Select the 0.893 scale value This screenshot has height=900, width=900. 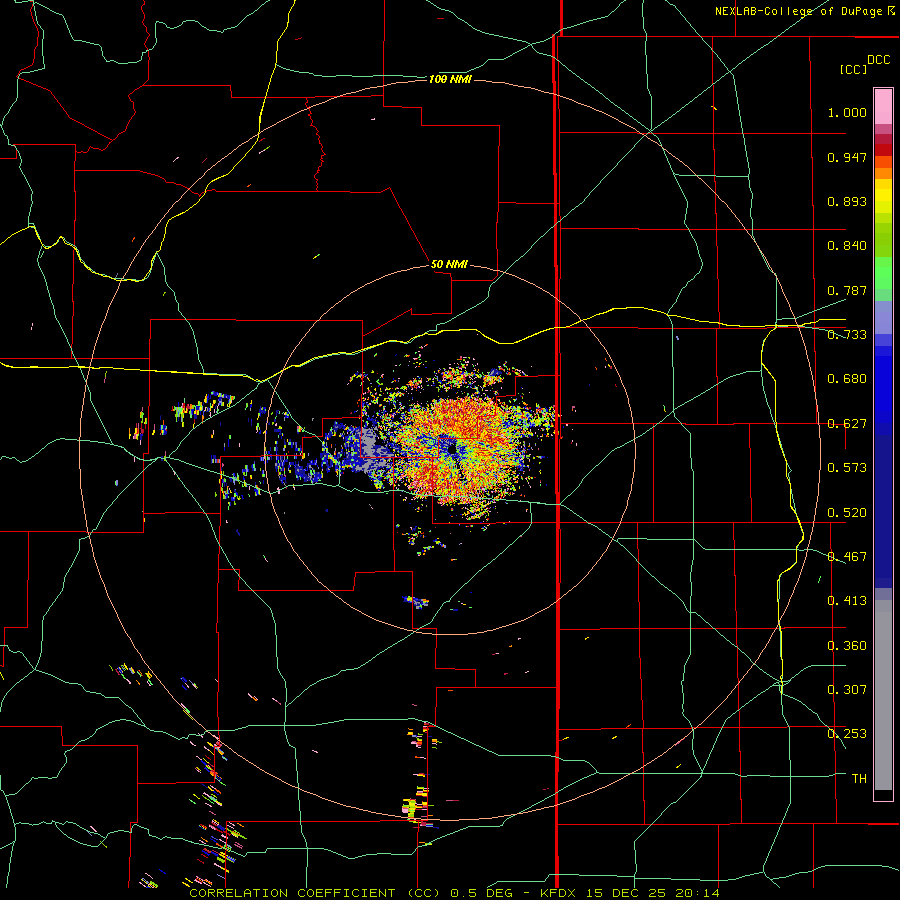click(847, 201)
